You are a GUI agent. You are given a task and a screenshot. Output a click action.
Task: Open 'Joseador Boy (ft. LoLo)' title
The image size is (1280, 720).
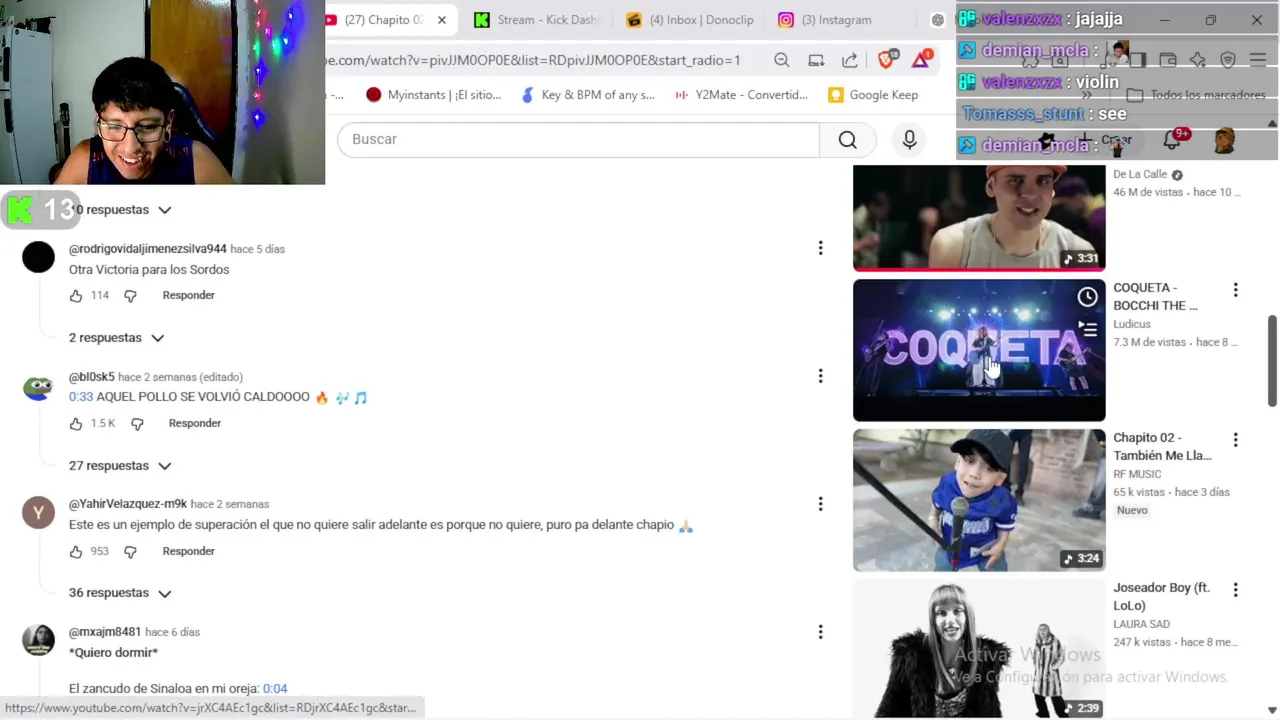[1161, 597]
